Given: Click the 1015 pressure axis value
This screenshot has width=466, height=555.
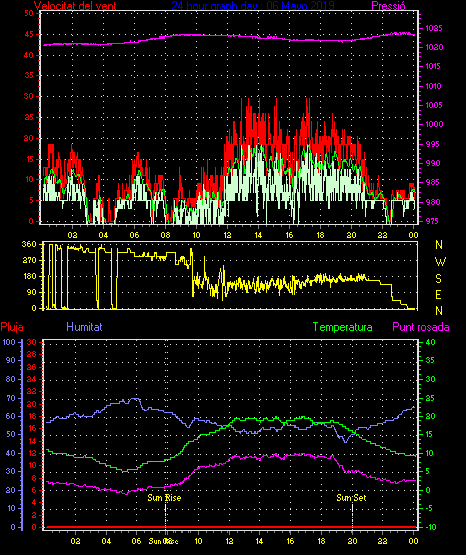Looking at the screenshot, I should 433,66.
